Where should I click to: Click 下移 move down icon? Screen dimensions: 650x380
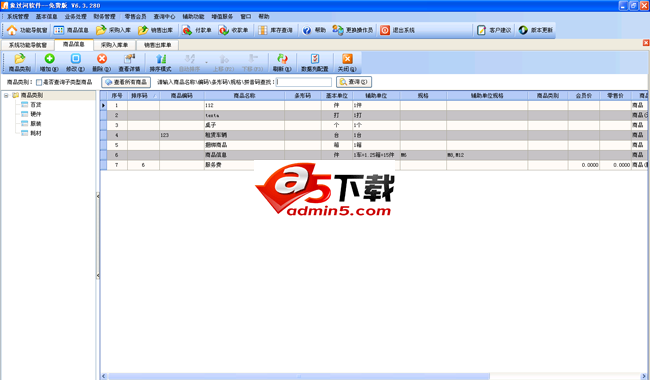pyautogui.click(x=252, y=59)
